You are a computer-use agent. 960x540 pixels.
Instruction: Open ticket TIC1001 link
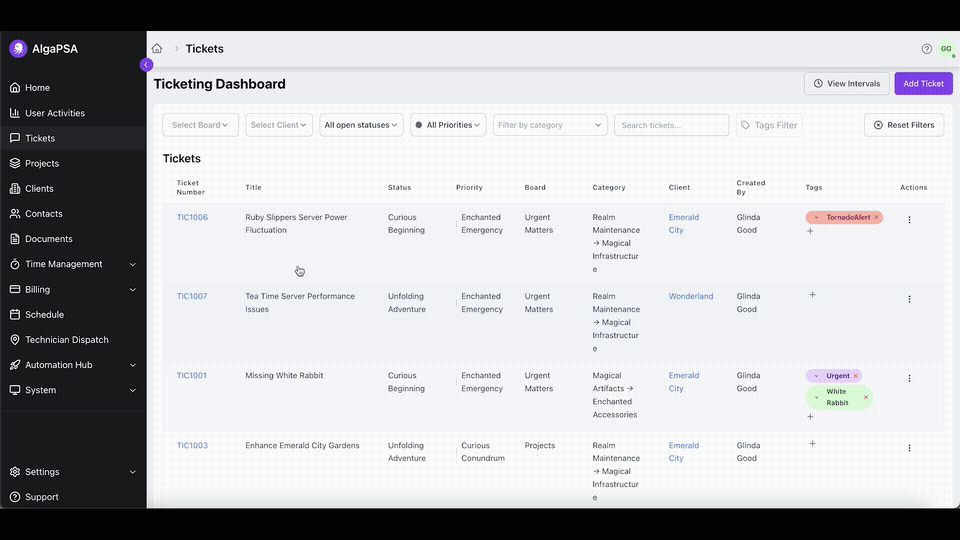(x=192, y=376)
